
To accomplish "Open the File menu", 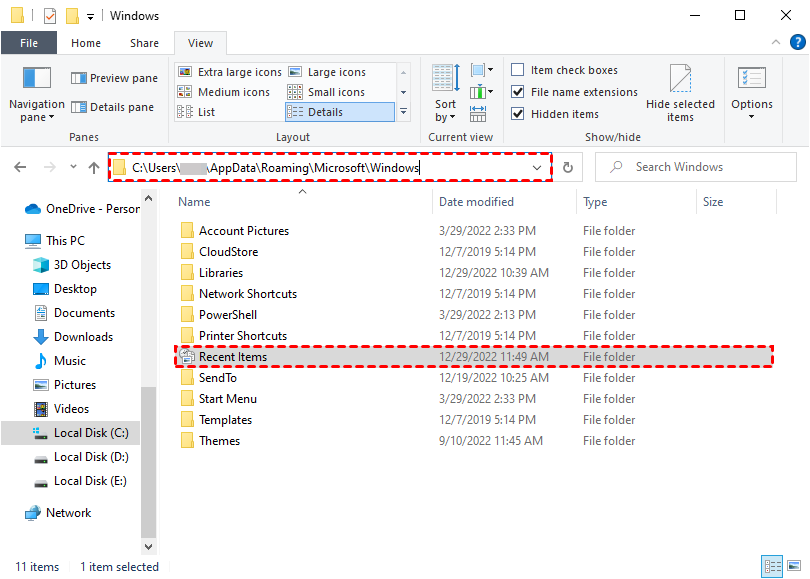I will point(29,43).
